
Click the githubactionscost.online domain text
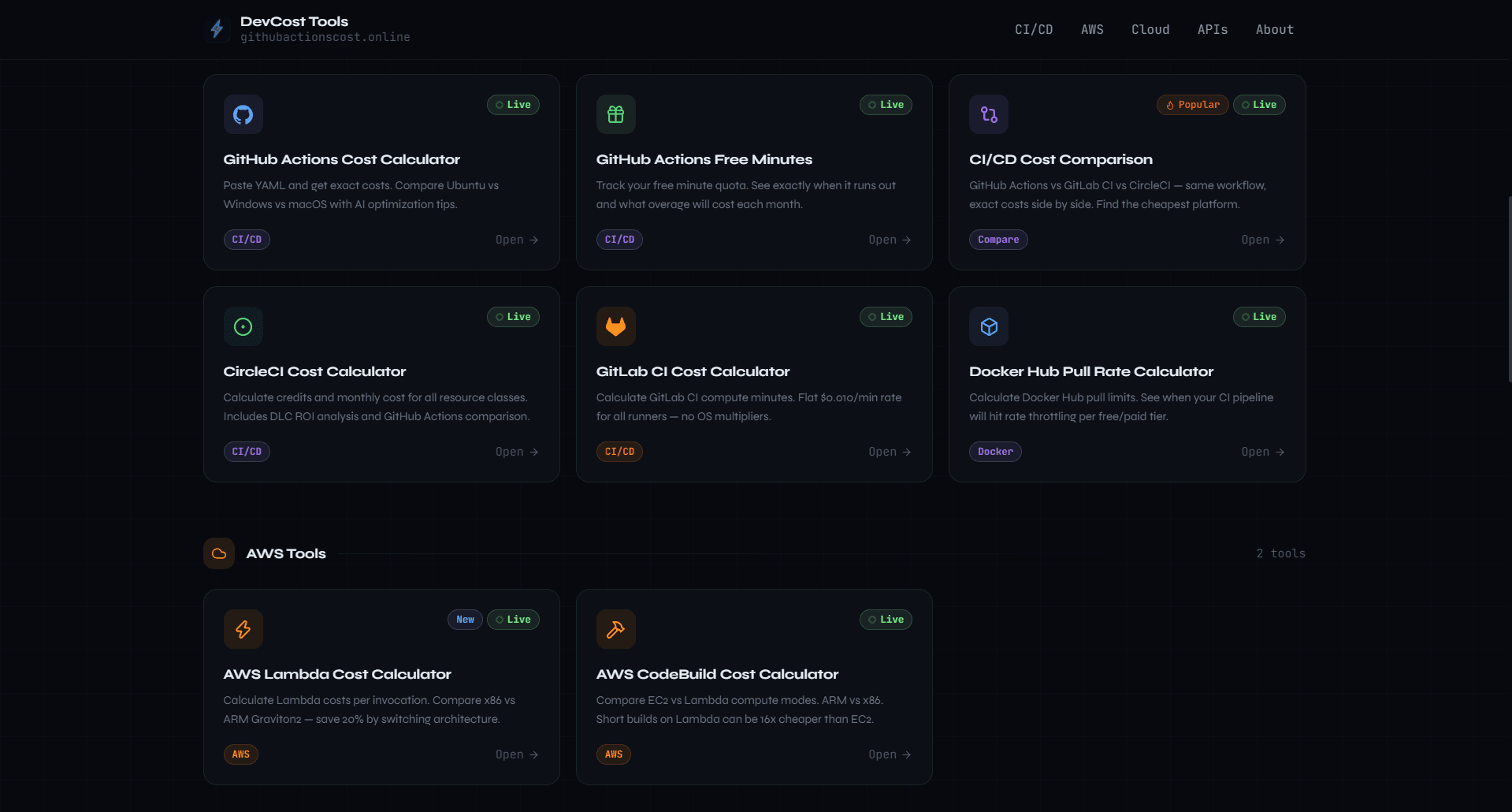(325, 37)
